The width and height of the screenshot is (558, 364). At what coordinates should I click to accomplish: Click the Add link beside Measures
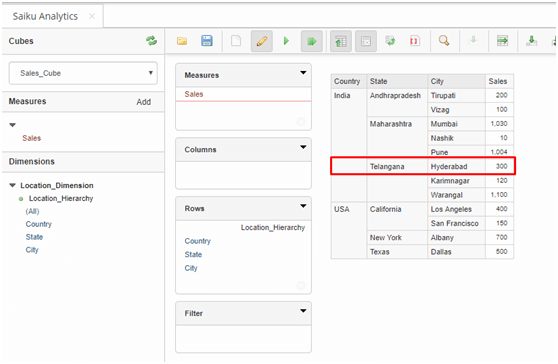[x=143, y=102]
